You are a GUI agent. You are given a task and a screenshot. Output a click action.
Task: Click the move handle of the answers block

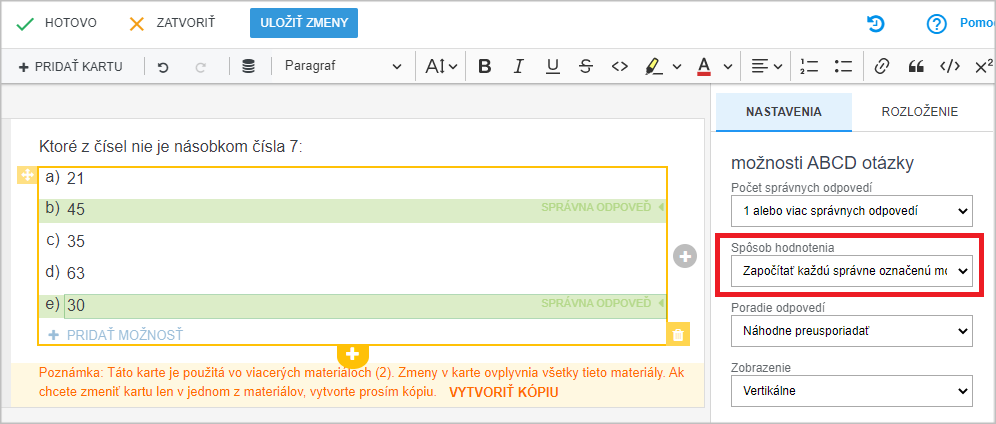[x=27, y=175]
